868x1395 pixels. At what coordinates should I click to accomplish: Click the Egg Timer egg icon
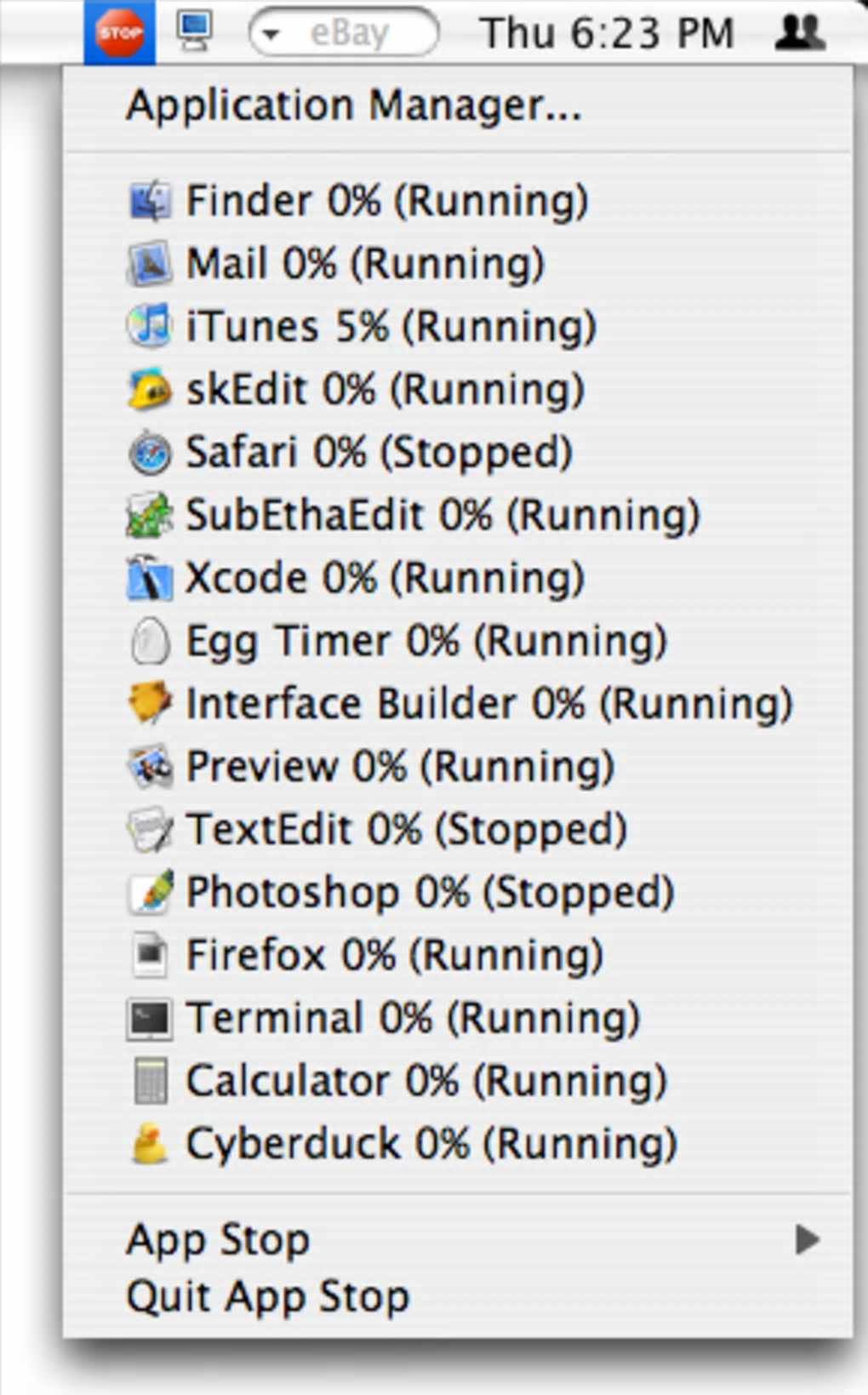[x=150, y=641]
